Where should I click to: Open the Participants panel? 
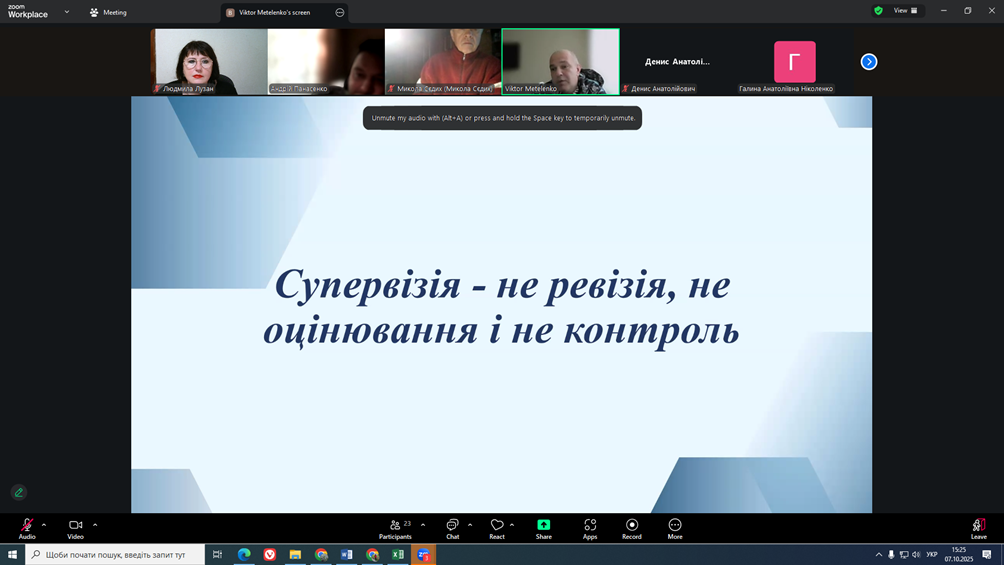(x=396, y=527)
